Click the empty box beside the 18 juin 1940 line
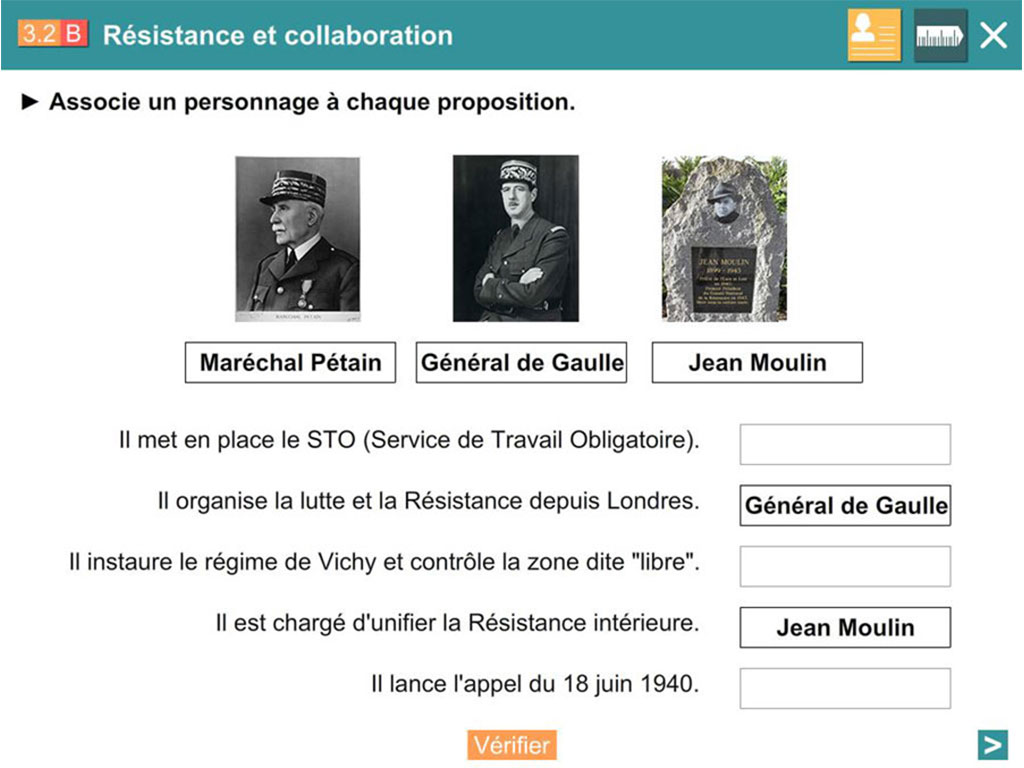 pyautogui.click(x=844, y=689)
